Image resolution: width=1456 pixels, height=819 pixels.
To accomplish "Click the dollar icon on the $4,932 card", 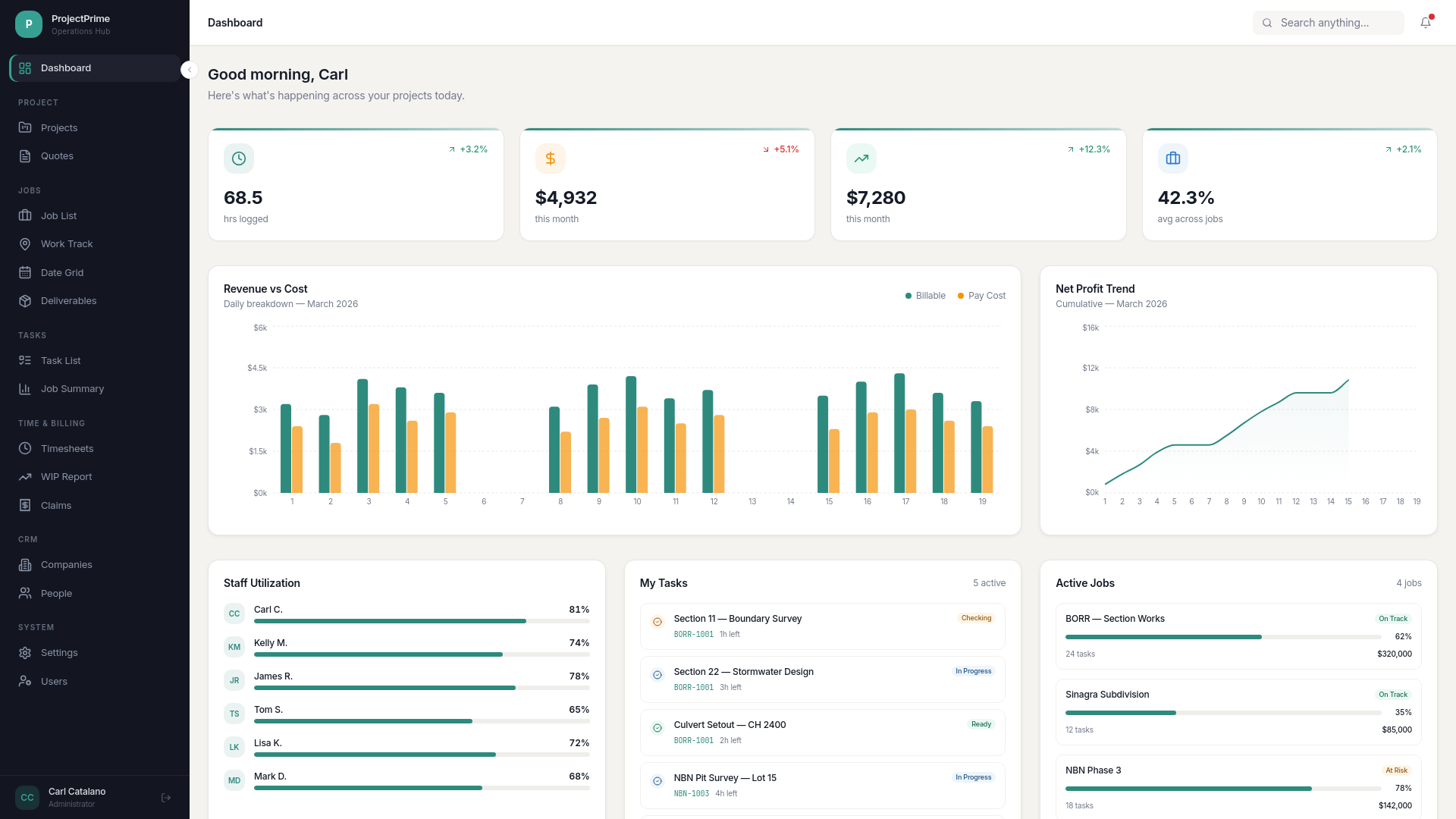I will (551, 158).
